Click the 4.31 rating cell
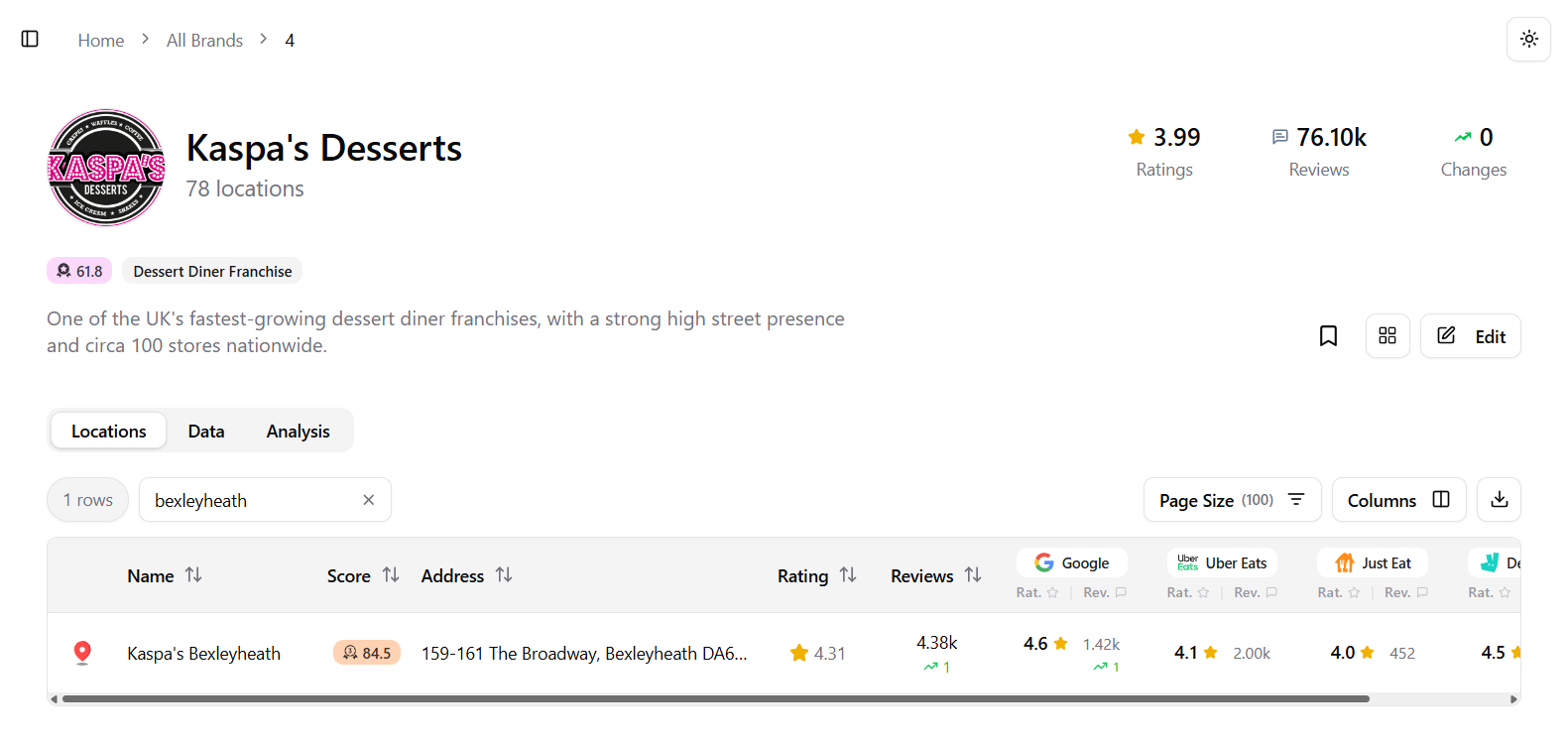This screenshot has width=1568, height=746. pos(818,653)
